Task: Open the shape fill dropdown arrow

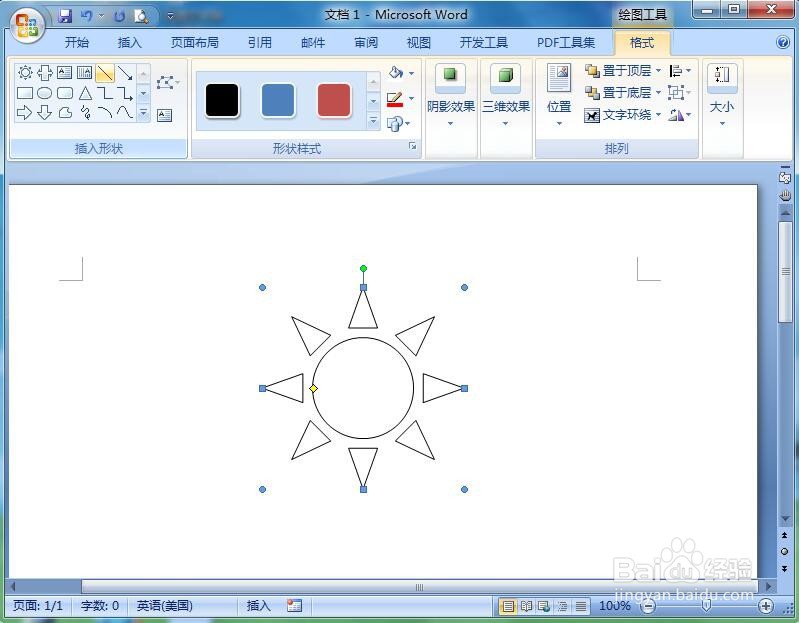Action: [411, 73]
